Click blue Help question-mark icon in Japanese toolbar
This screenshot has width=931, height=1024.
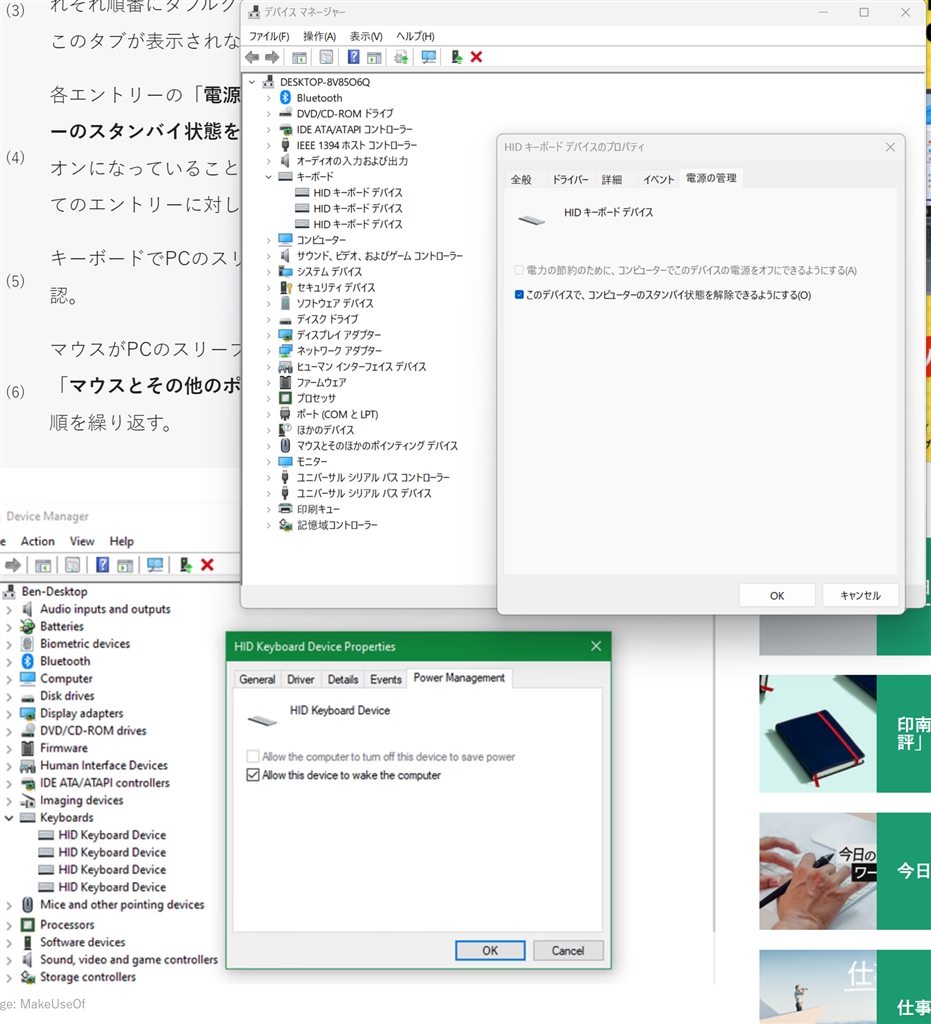[x=353, y=57]
